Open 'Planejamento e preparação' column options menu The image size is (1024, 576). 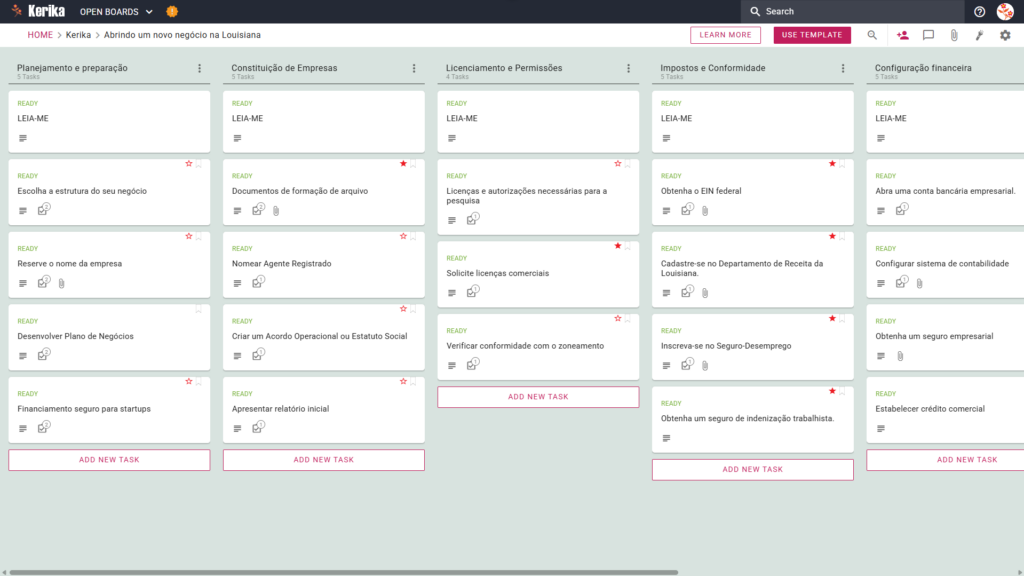200,69
